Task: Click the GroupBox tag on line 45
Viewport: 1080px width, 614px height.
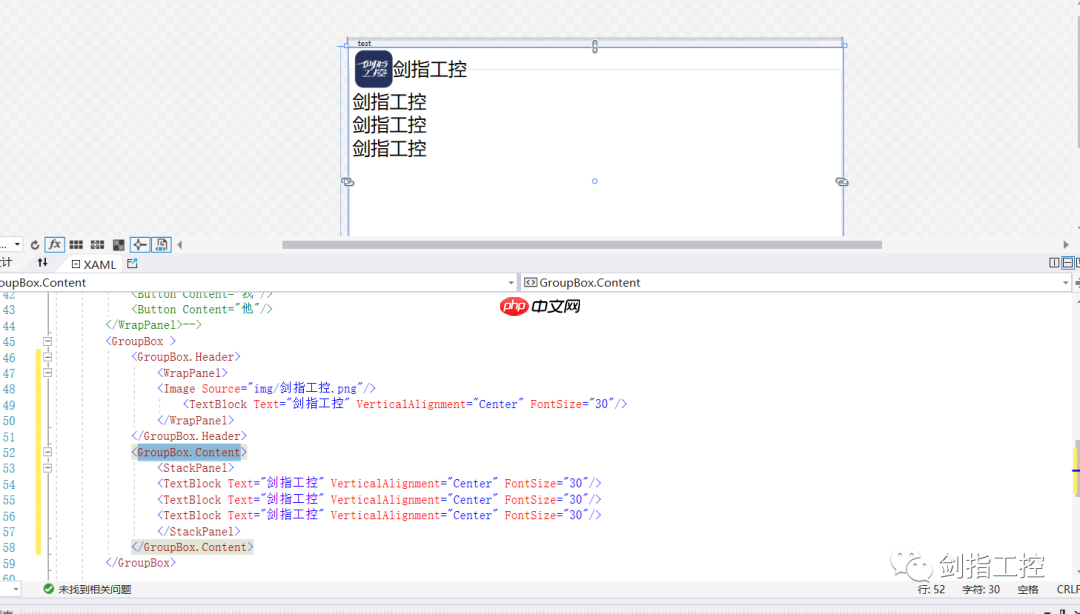Action: 141,341
